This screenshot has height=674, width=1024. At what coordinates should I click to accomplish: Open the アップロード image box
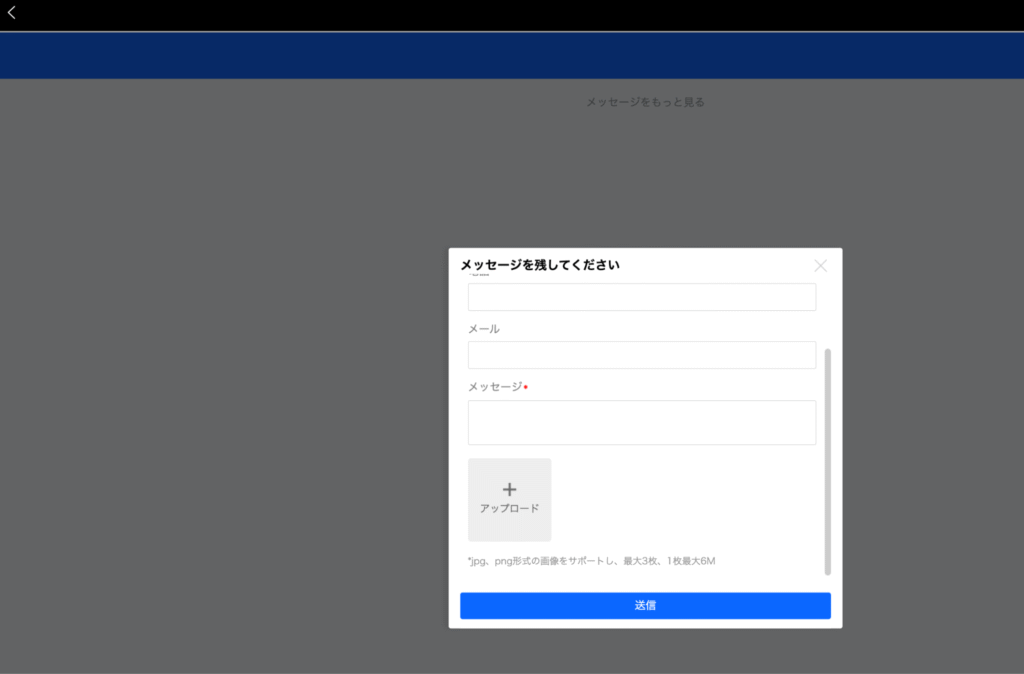(x=509, y=500)
